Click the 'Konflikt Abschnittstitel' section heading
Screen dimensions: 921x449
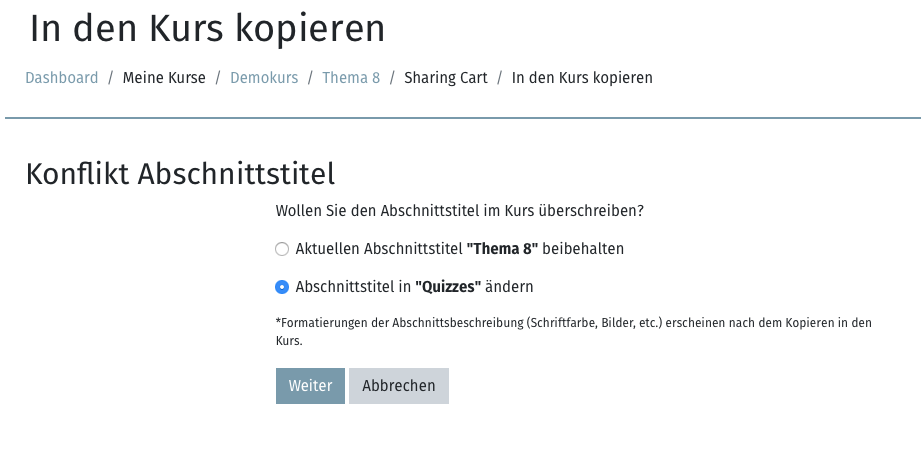pyautogui.click(x=180, y=175)
